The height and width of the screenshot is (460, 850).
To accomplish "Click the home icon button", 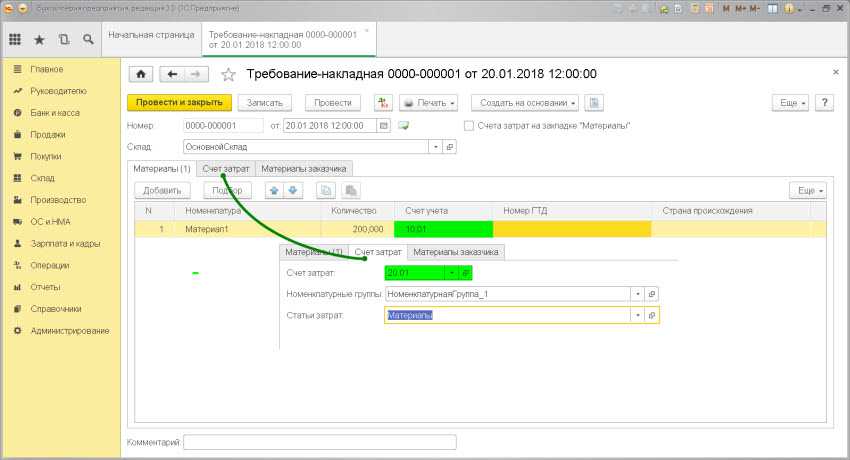I will 141,74.
